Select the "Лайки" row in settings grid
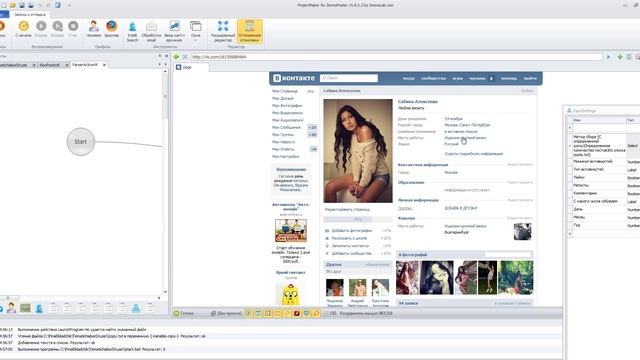640x360 pixels. [604, 178]
